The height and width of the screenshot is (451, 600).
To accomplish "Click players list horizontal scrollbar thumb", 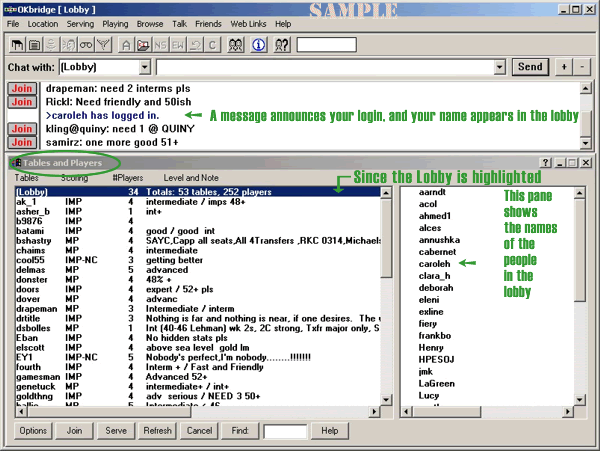I will 446,412.
